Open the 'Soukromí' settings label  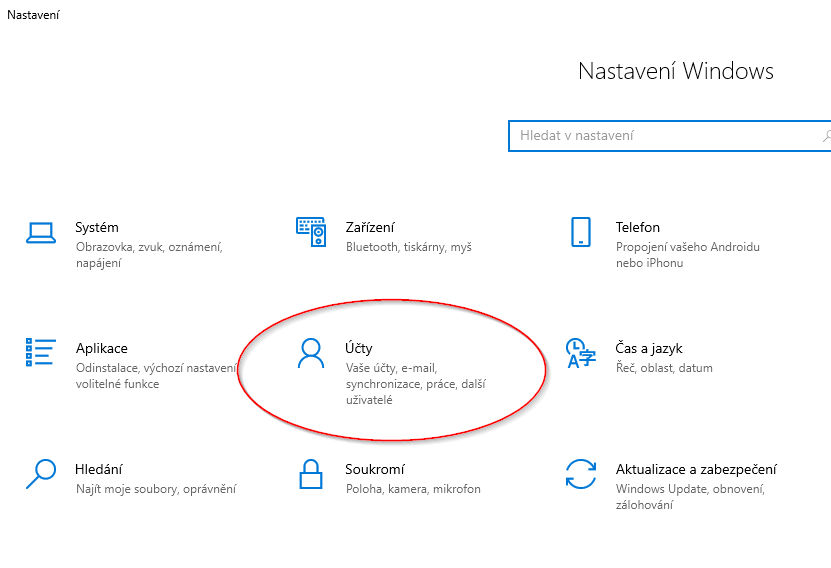click(x=375, y=469)
